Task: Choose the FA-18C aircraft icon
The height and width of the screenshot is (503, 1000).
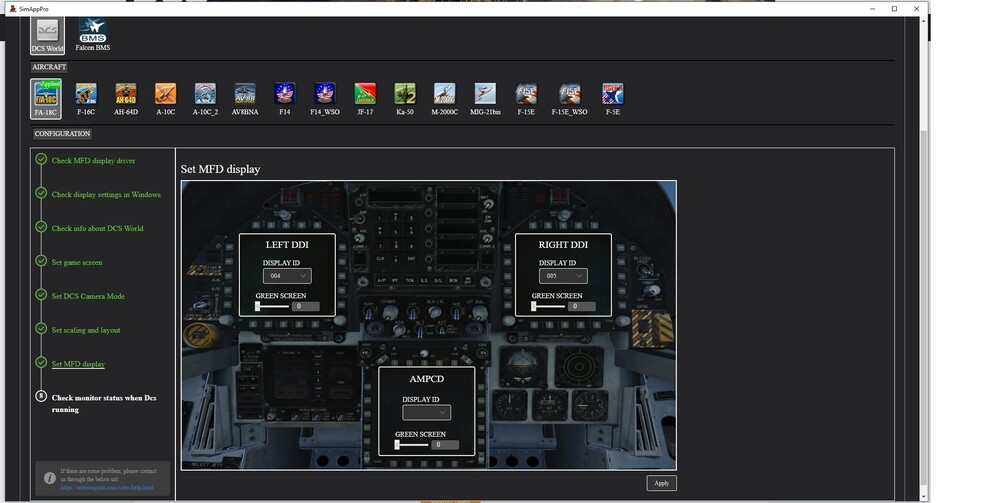Action: pyautogui.click(x=46, y=98)
